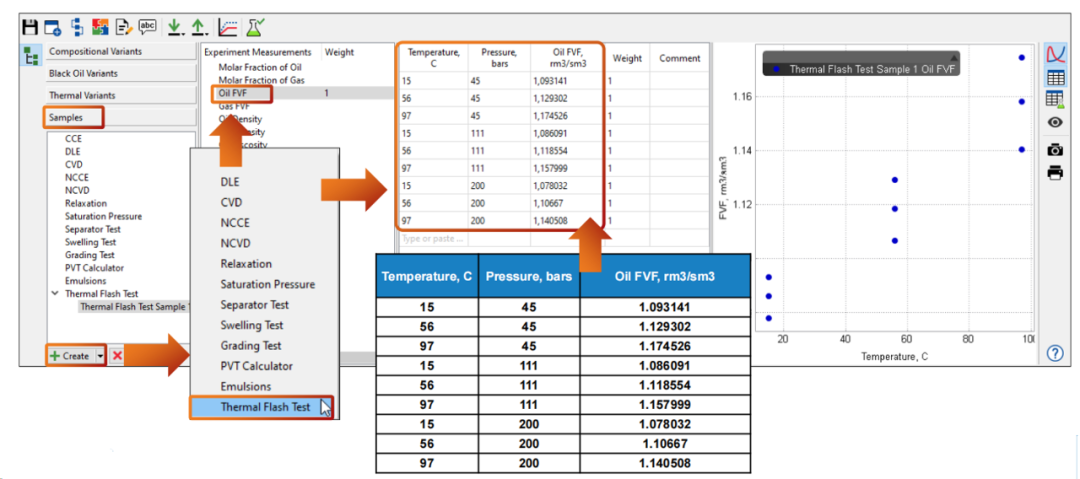Click the flask with checkmark toolbar icon
Screen dimensions: 1080x479
(254, 25)
